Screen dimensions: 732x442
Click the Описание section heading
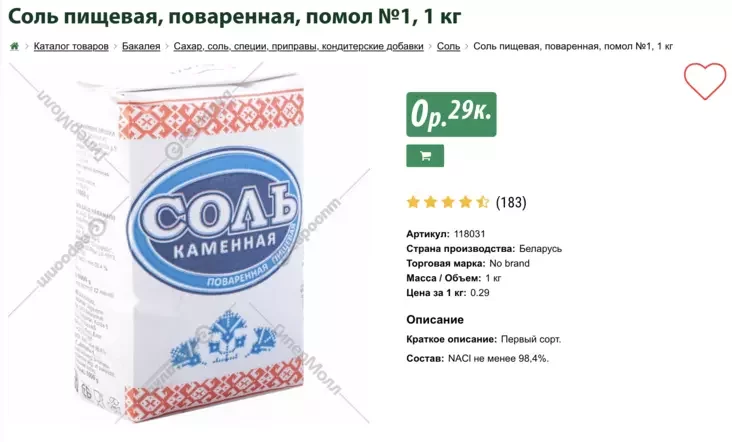(x=435, y=320)
